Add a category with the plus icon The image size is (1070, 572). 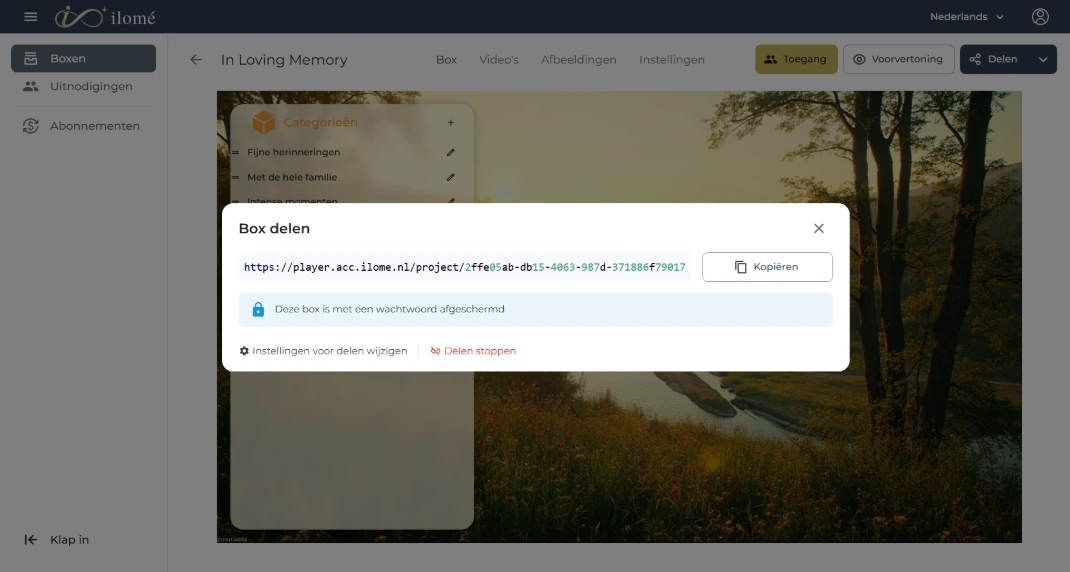pos(450,123)
